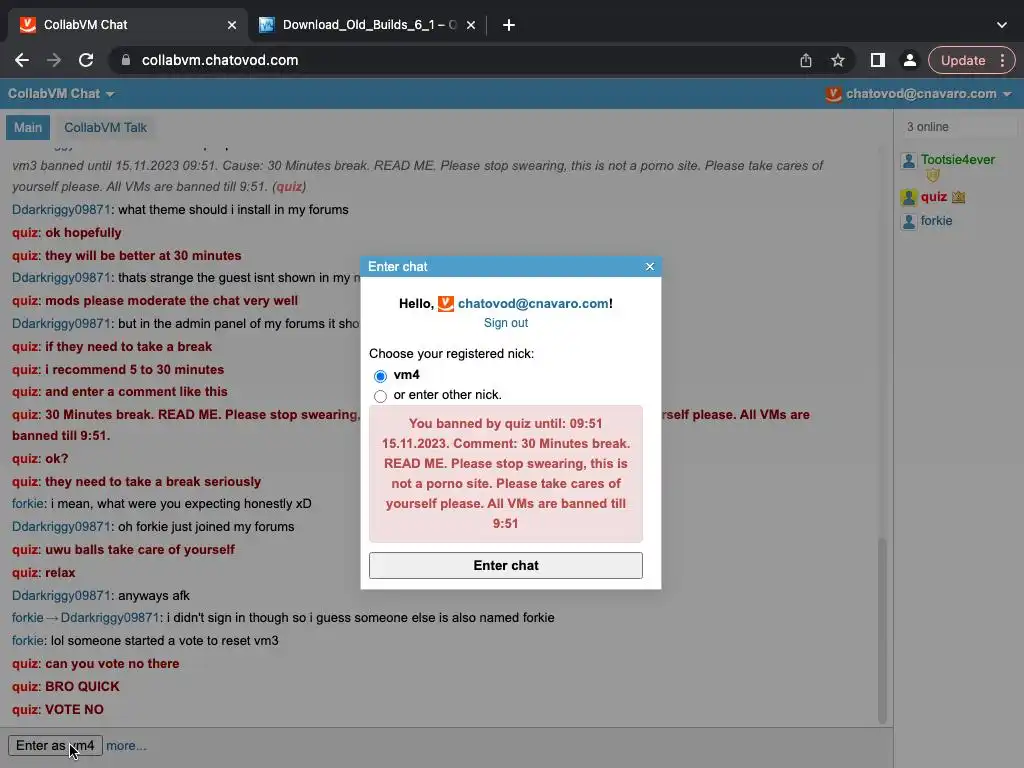Click the browser Update button
Image resolution: width=1024 pixels, height=768 pixels.
tap(963, 60)
